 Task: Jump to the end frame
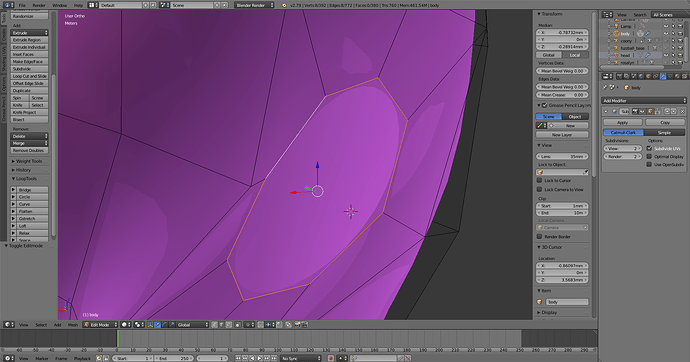point(274,358)
